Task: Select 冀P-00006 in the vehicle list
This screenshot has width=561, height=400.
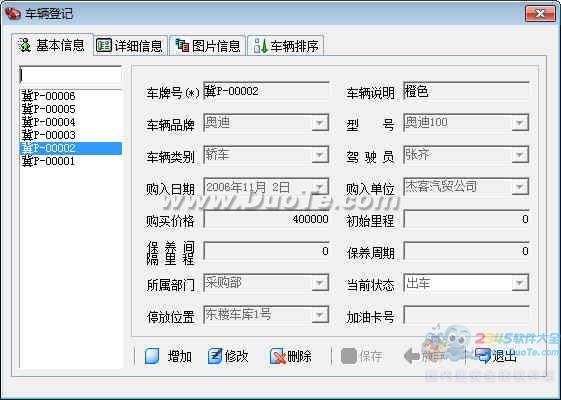Action: point(49,96)
